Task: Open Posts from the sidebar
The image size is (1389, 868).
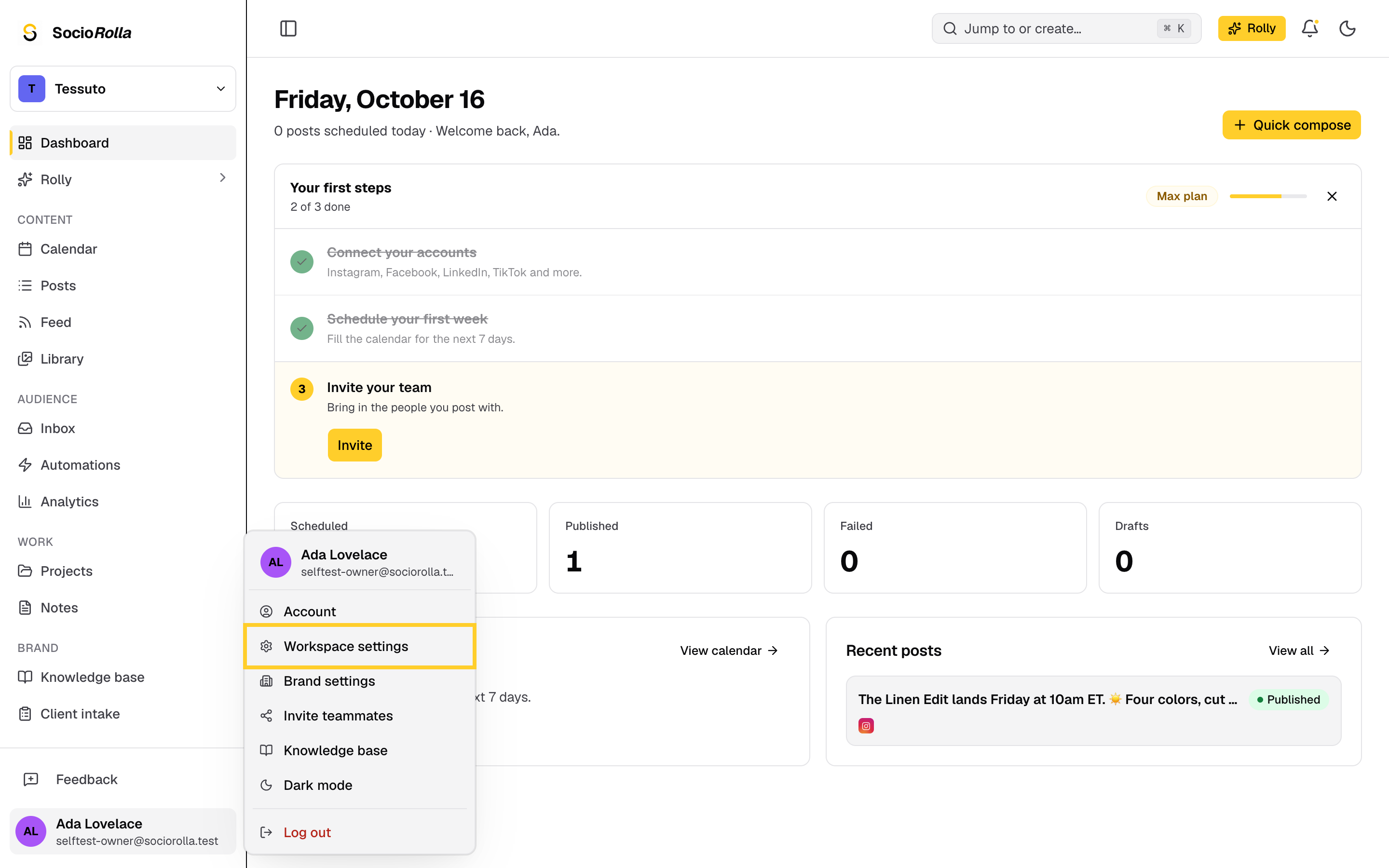Action: point(123,285)
